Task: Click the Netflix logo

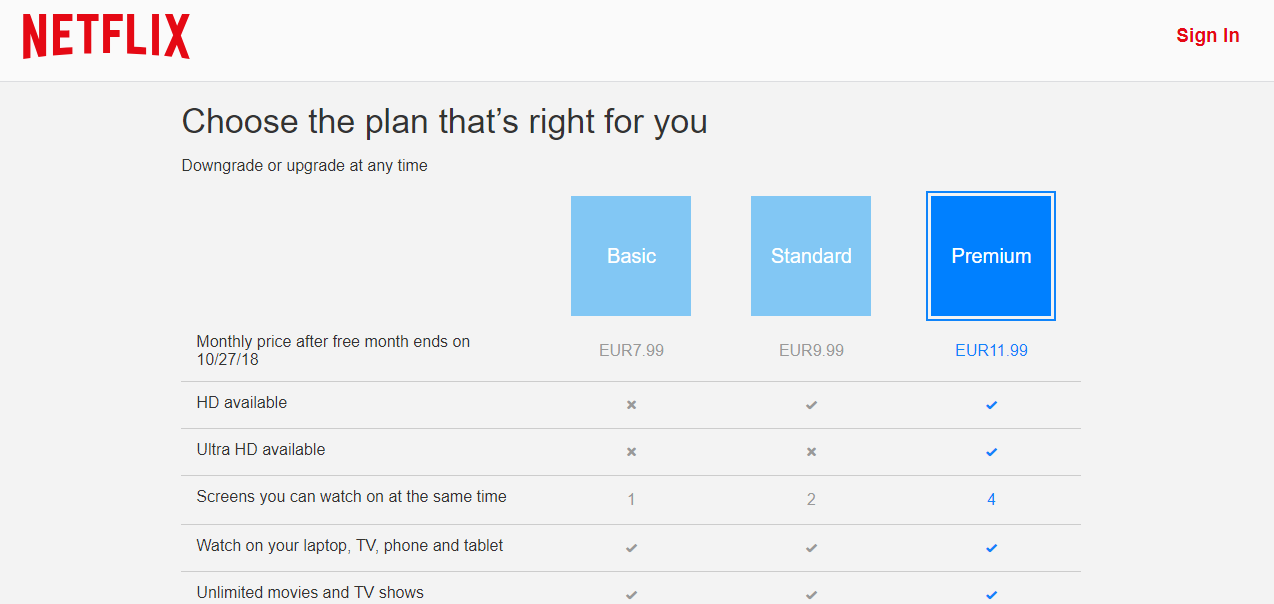Action: pos(106,37)
